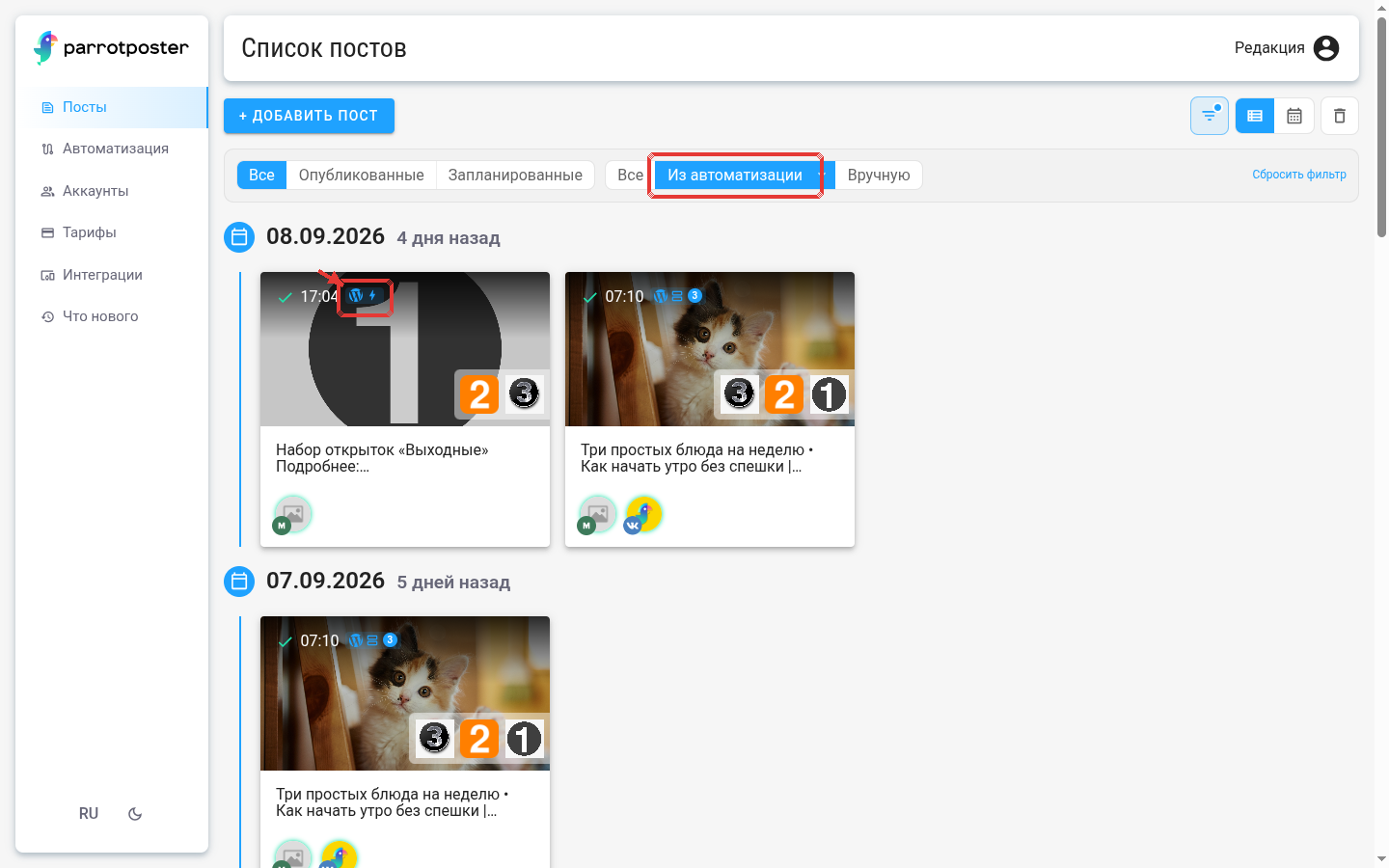Open the Редакция account menu
This screenshot has width=1389, height=868.
click(x=1287, y=48)
